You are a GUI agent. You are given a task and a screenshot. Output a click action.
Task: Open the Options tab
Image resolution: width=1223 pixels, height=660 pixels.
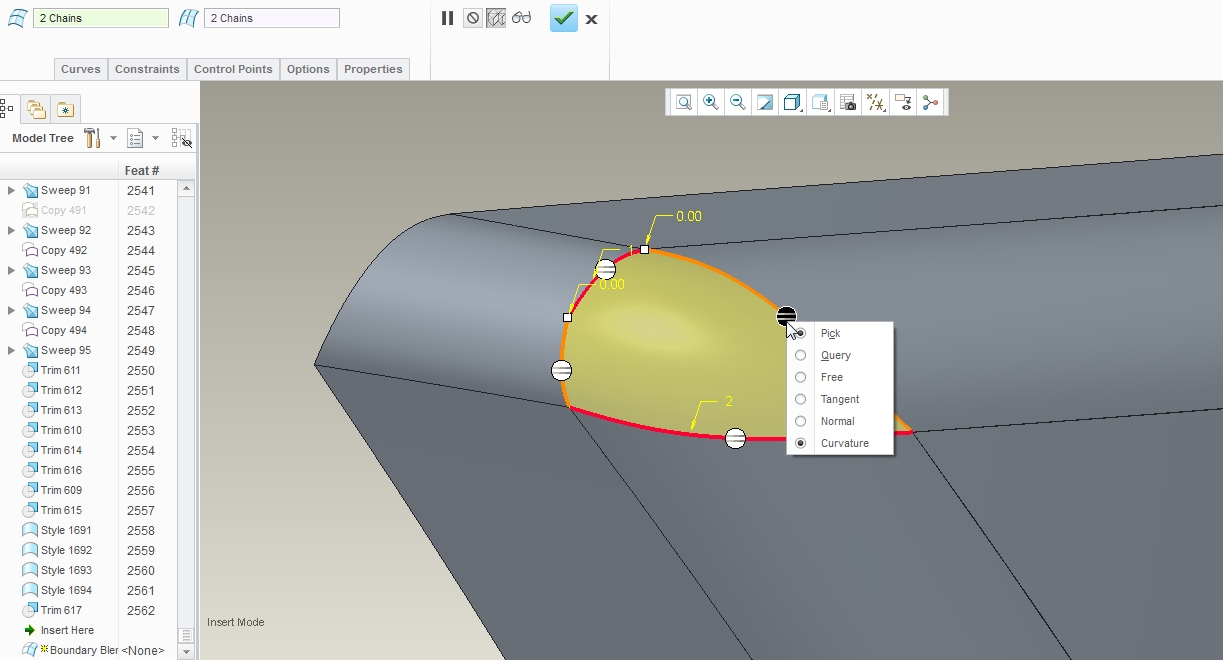coord(308,69)
